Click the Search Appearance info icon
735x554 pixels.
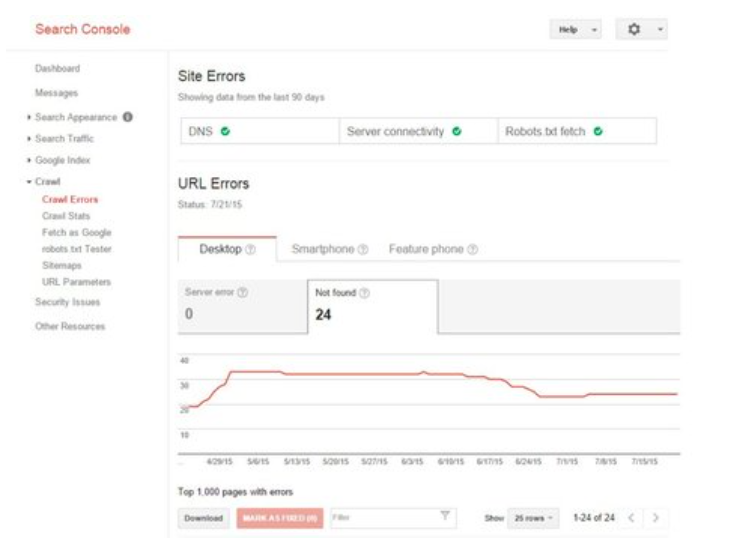pyautogui.click(x=128, y=118)
